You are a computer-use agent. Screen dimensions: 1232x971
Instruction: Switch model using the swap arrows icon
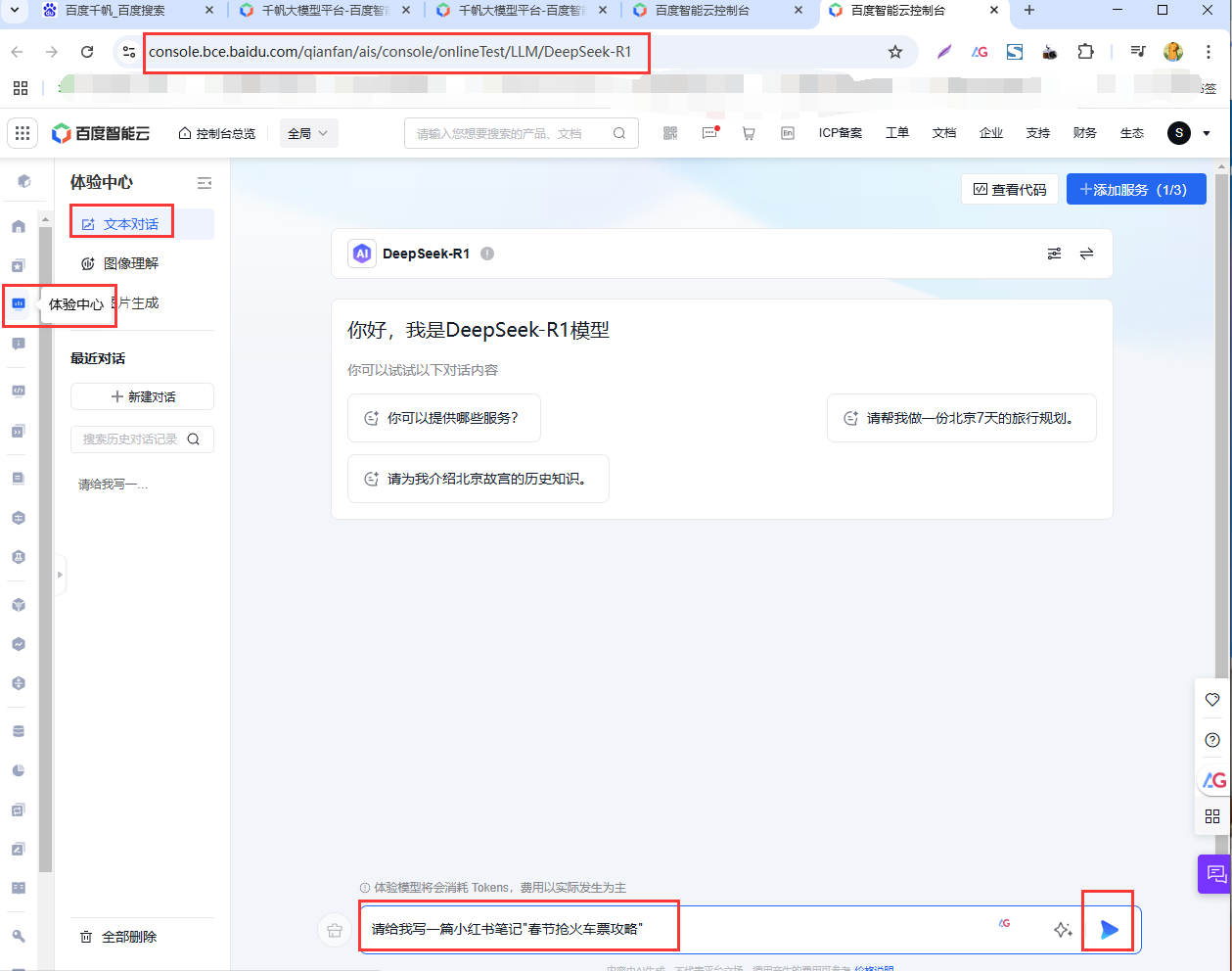click(1086, 254)
